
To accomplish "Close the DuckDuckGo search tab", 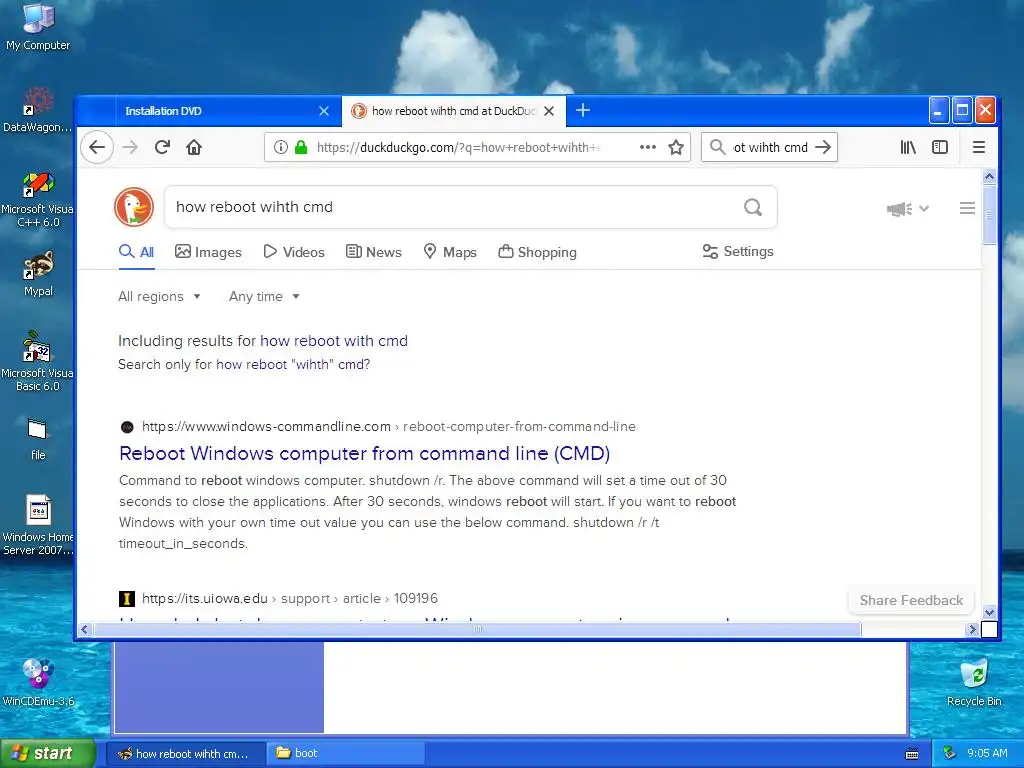I will pyautogui.click(x=549, y=111).
